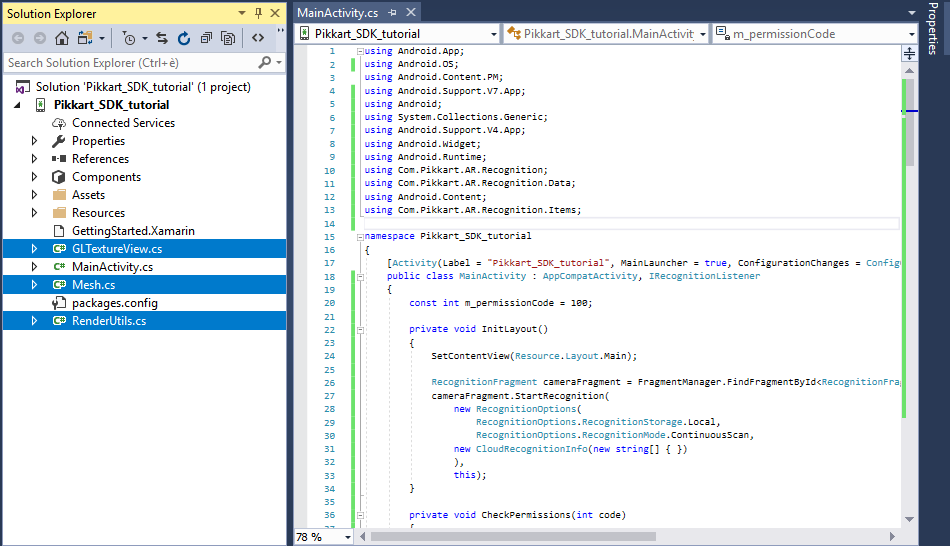Click the vertical scrollbar down arrow
This screenshot has height=546, width=950.
[909, 519]
